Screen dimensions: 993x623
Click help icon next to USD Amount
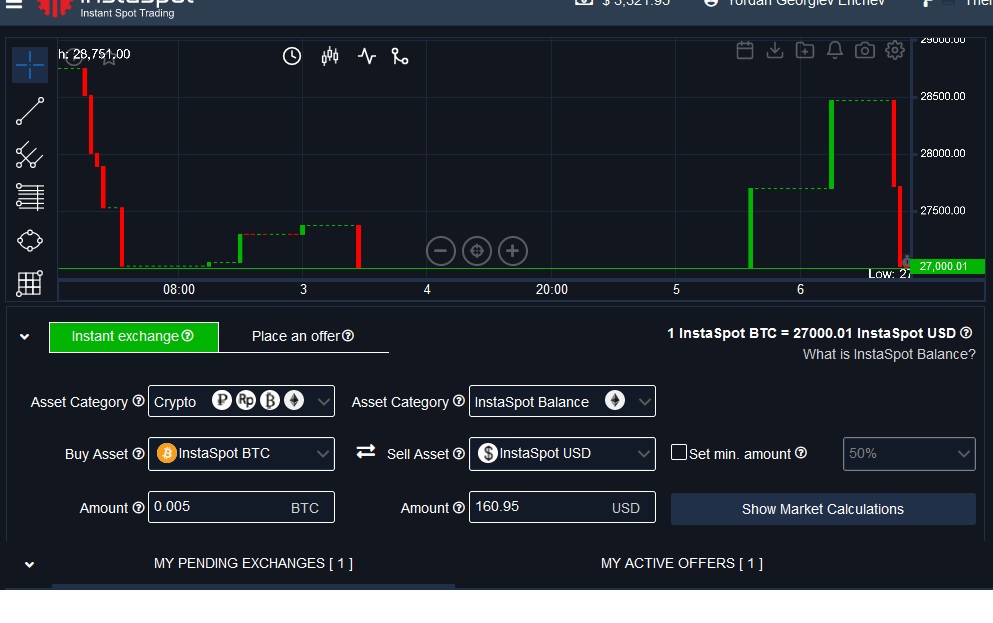point(459,508)
